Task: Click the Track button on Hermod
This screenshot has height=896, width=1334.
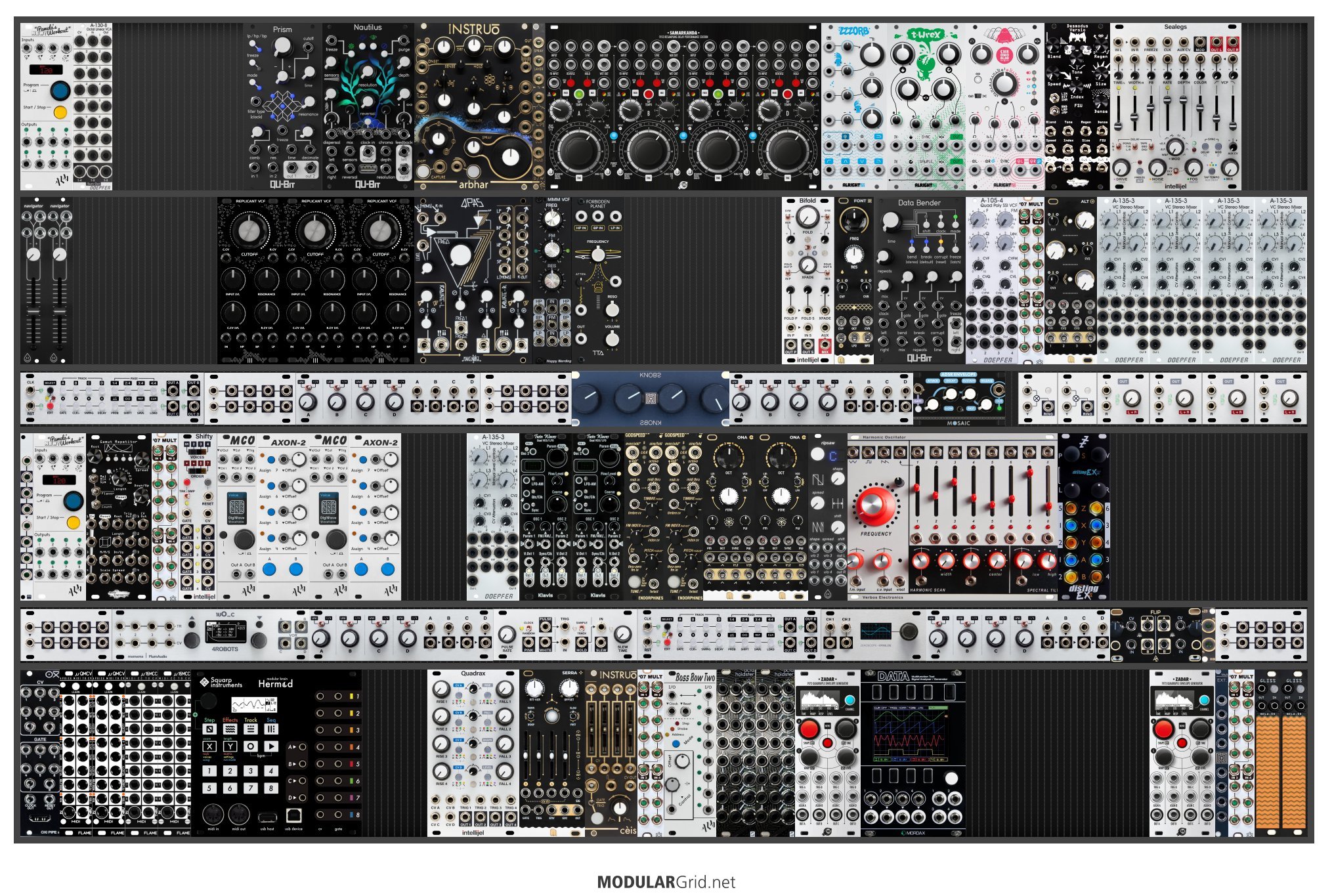Action: click(251, 729)
